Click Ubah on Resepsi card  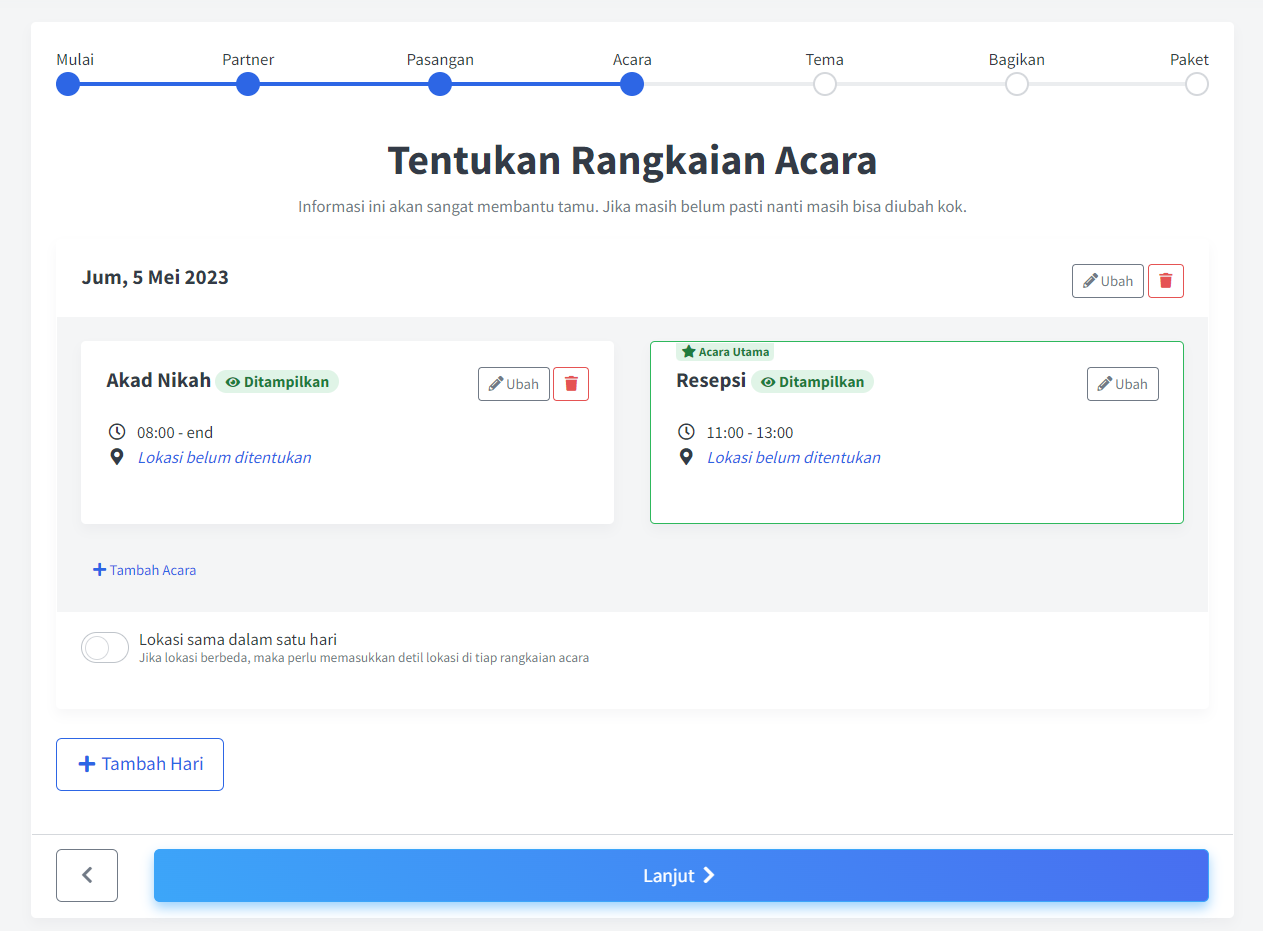1123,384
